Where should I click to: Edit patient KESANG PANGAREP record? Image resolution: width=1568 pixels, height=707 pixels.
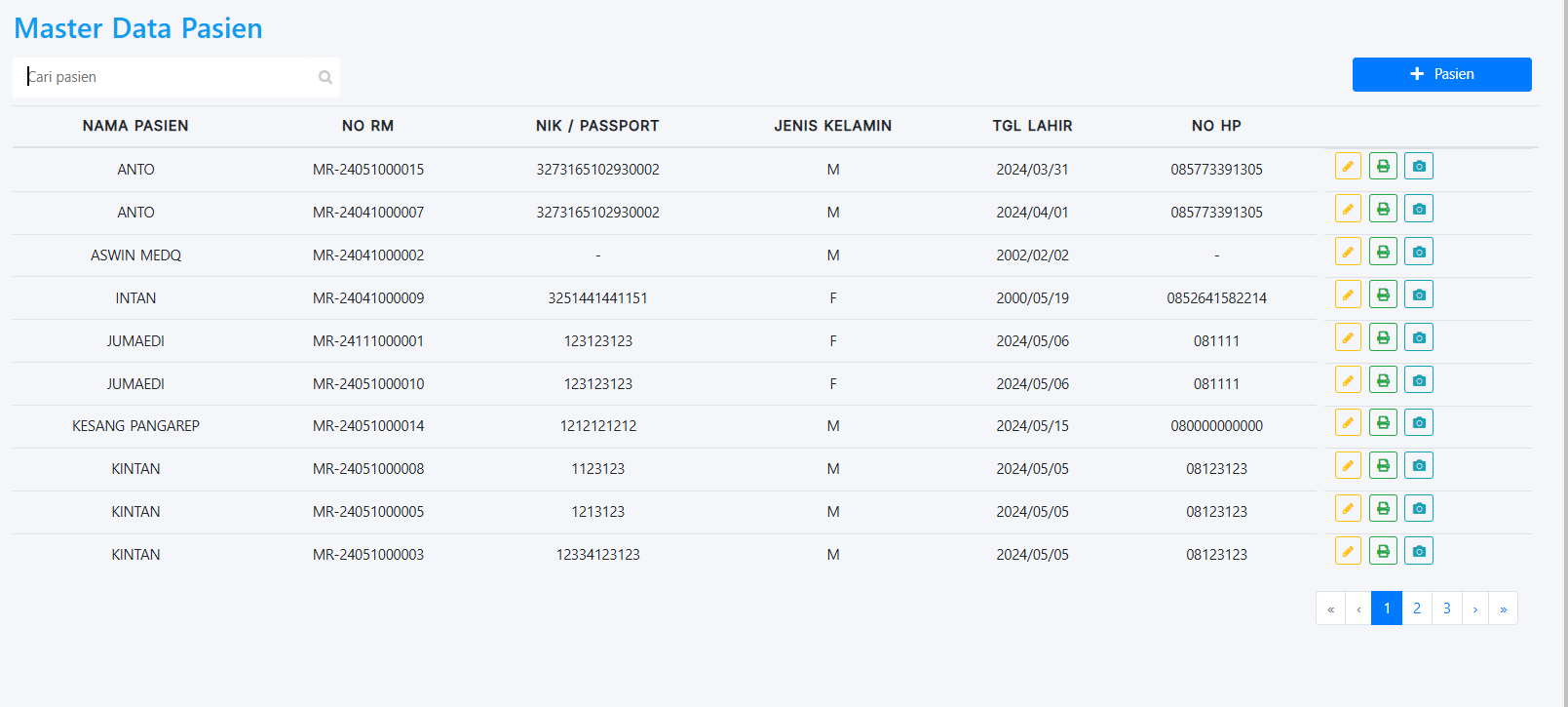tap(1348, 423)
